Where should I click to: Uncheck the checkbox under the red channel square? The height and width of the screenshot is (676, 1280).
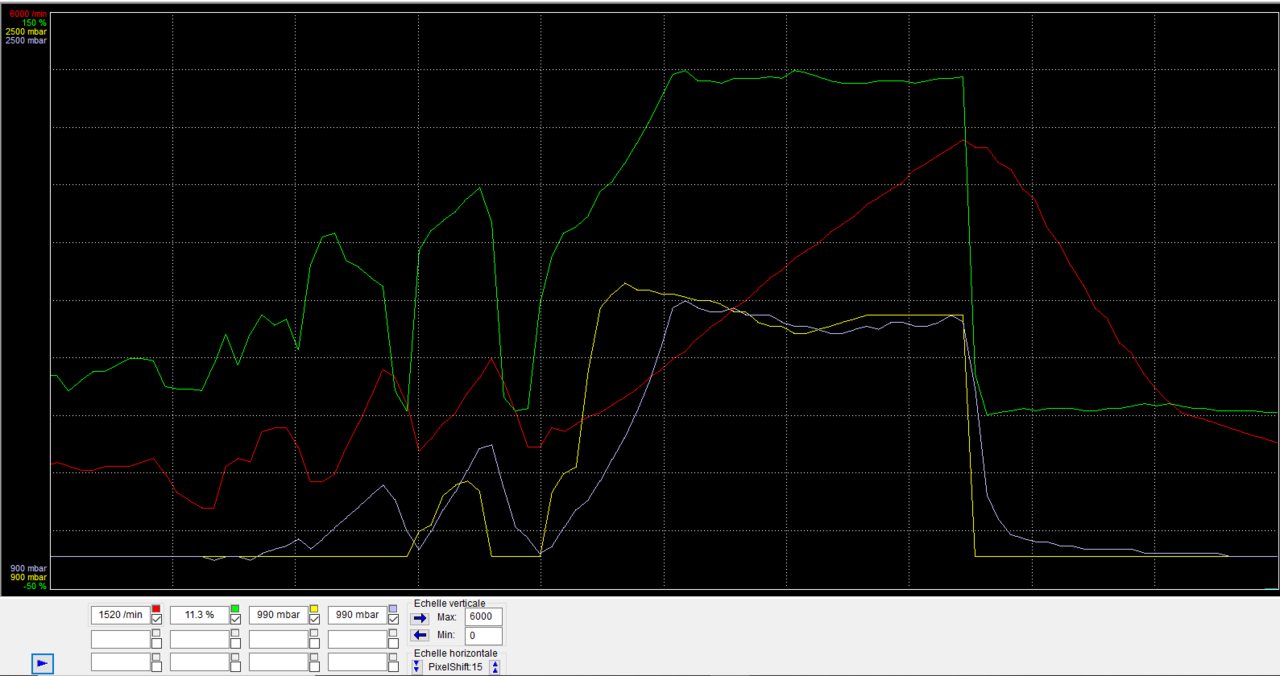[x=156, y=620]
